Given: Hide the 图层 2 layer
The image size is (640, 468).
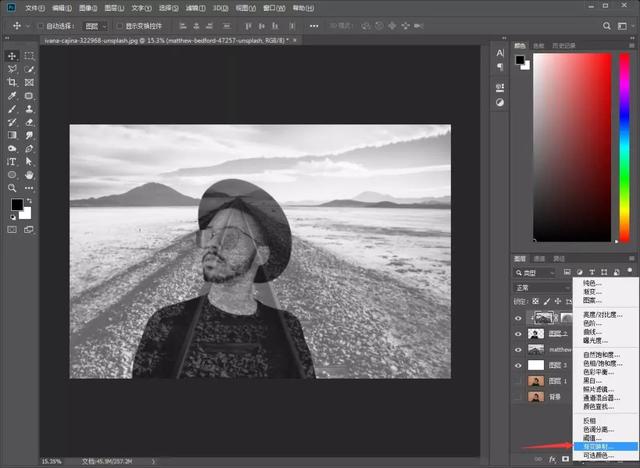Looking at the screenshot, I should (x=518, y=334).
